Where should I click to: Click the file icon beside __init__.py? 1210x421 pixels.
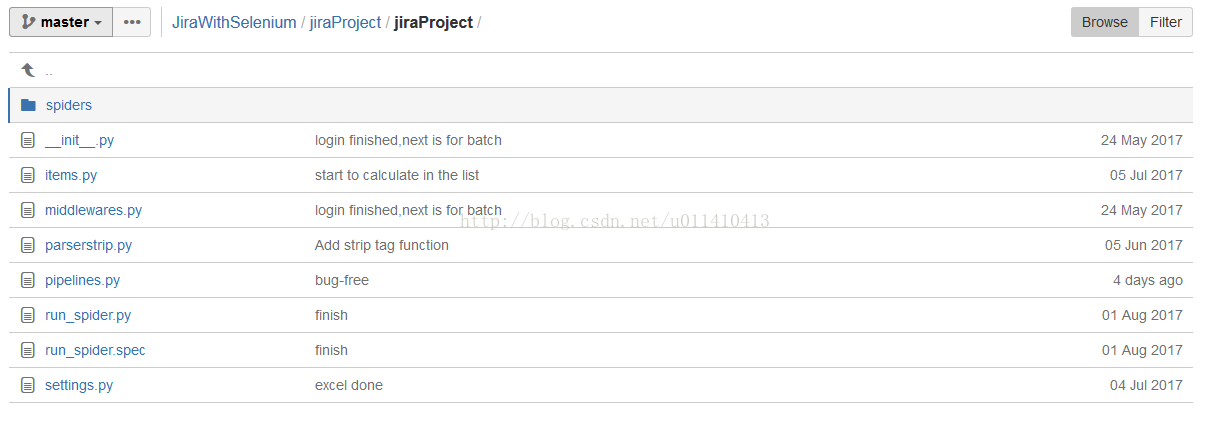28,140
